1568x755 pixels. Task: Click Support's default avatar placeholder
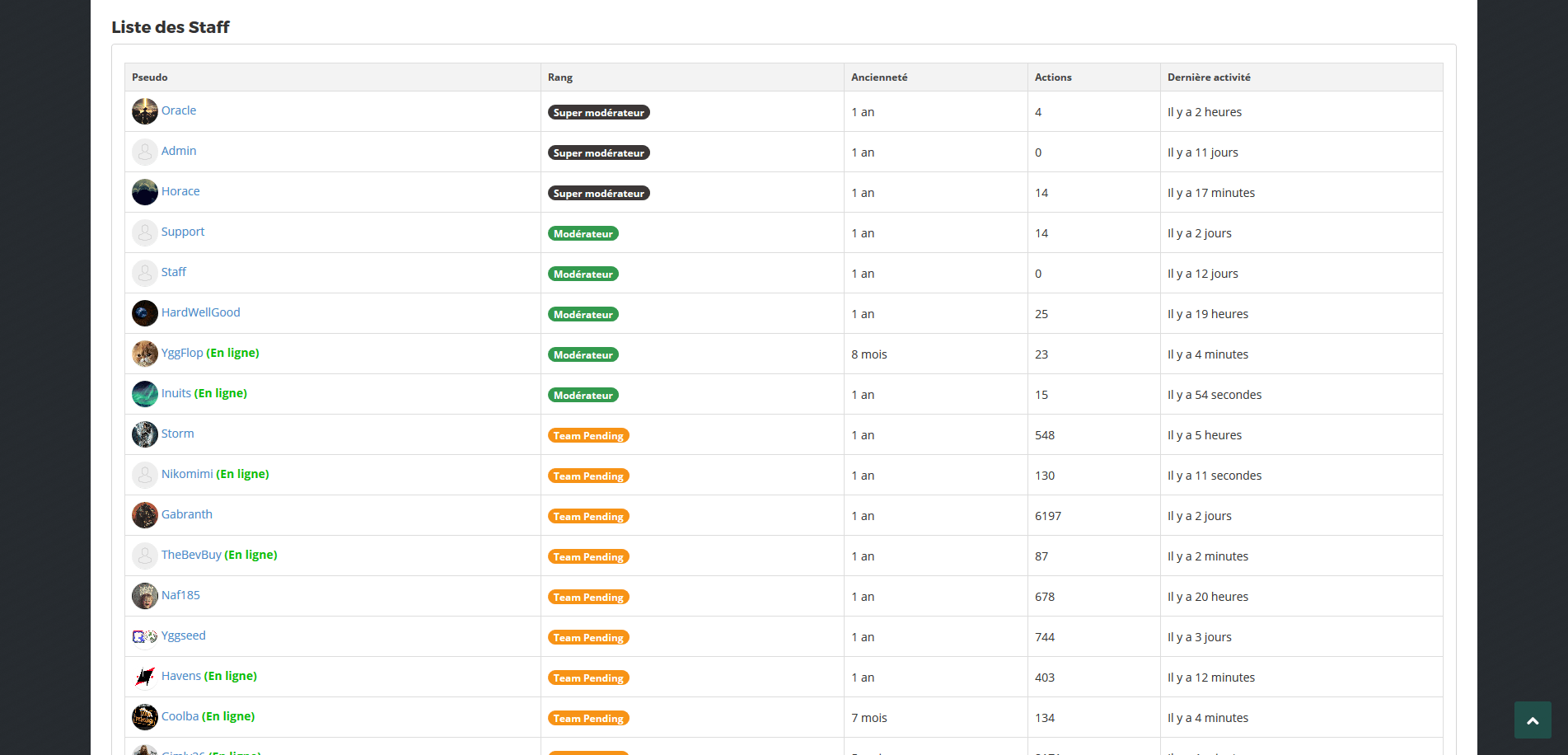click(145, 232)
